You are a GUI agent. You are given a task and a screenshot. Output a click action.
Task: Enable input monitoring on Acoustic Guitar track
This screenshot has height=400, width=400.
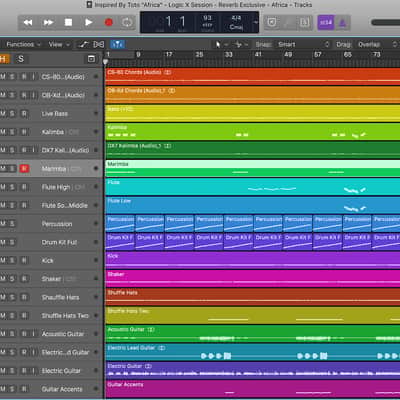click(33, 334)
